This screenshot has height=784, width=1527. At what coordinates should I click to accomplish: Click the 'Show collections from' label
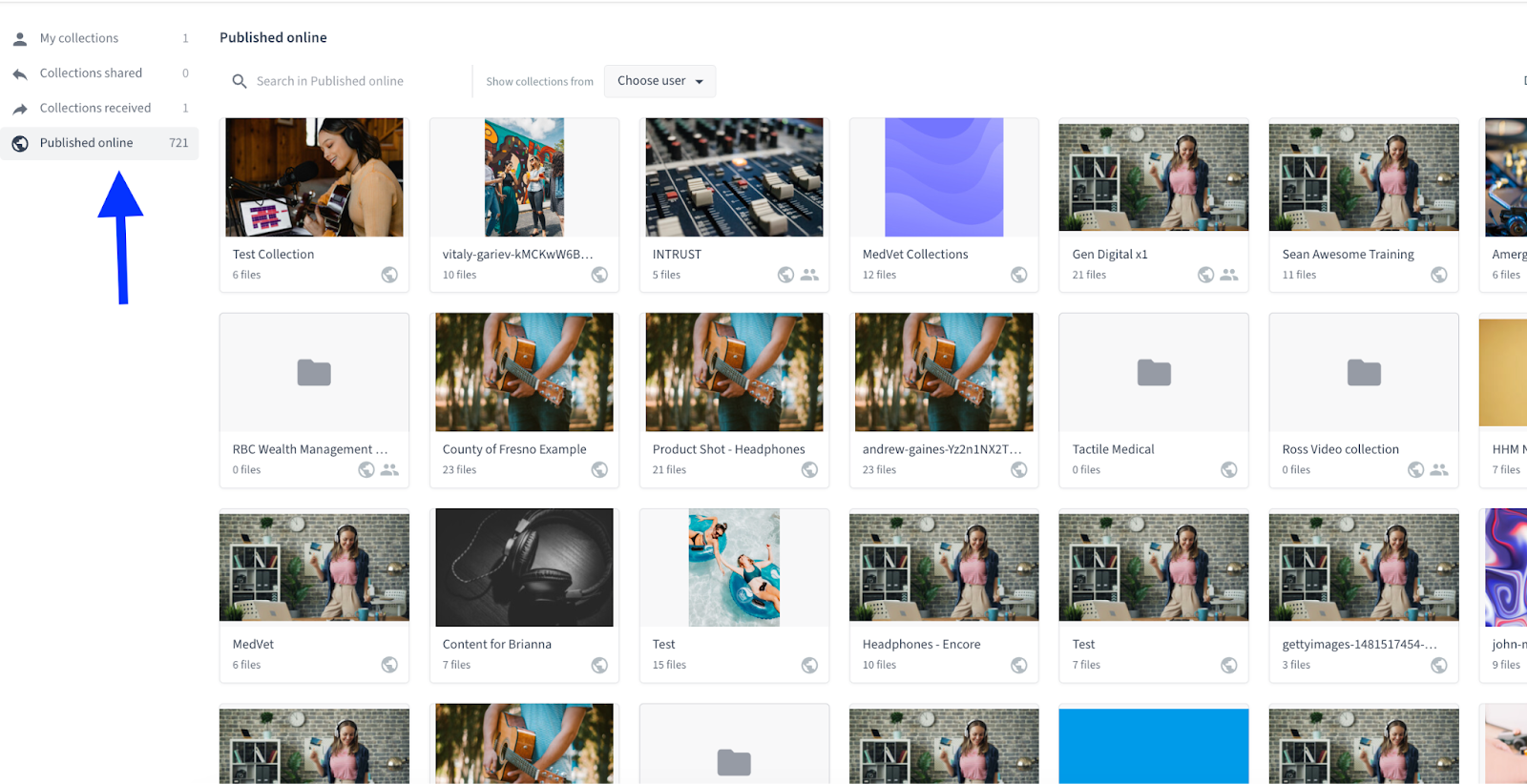[x=540, y=82]
